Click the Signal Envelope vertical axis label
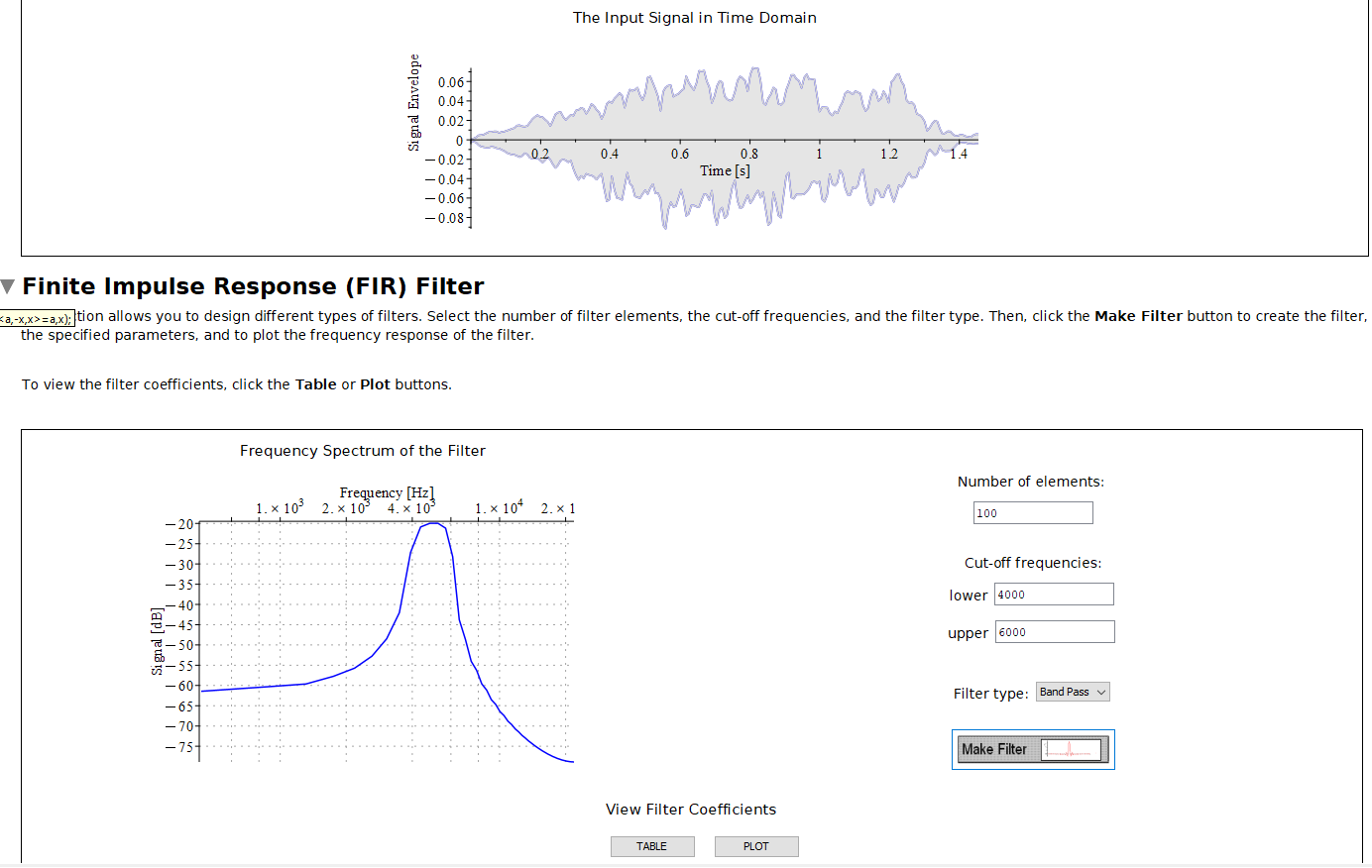The image size is (1372, 868). [414, 103]
